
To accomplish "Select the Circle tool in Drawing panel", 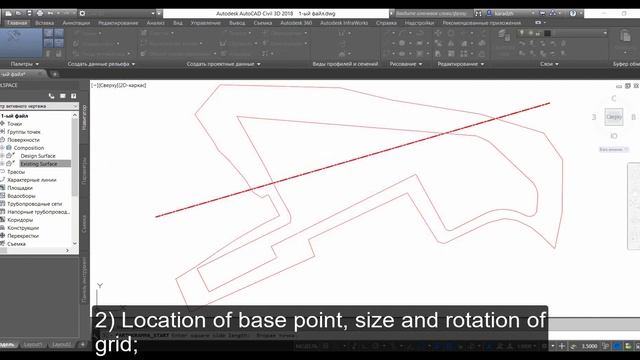I will pos(402,43).
